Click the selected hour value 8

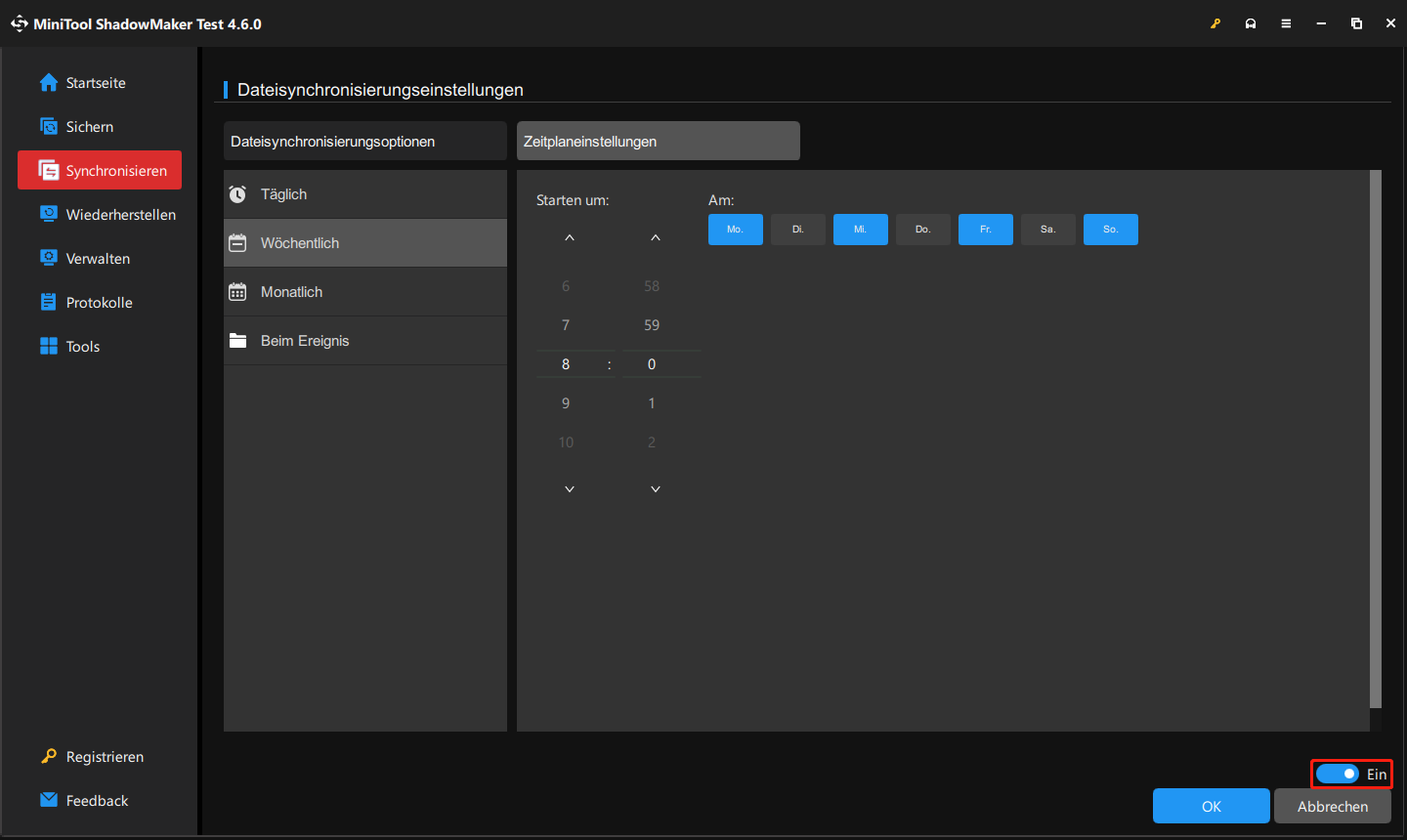566,364
